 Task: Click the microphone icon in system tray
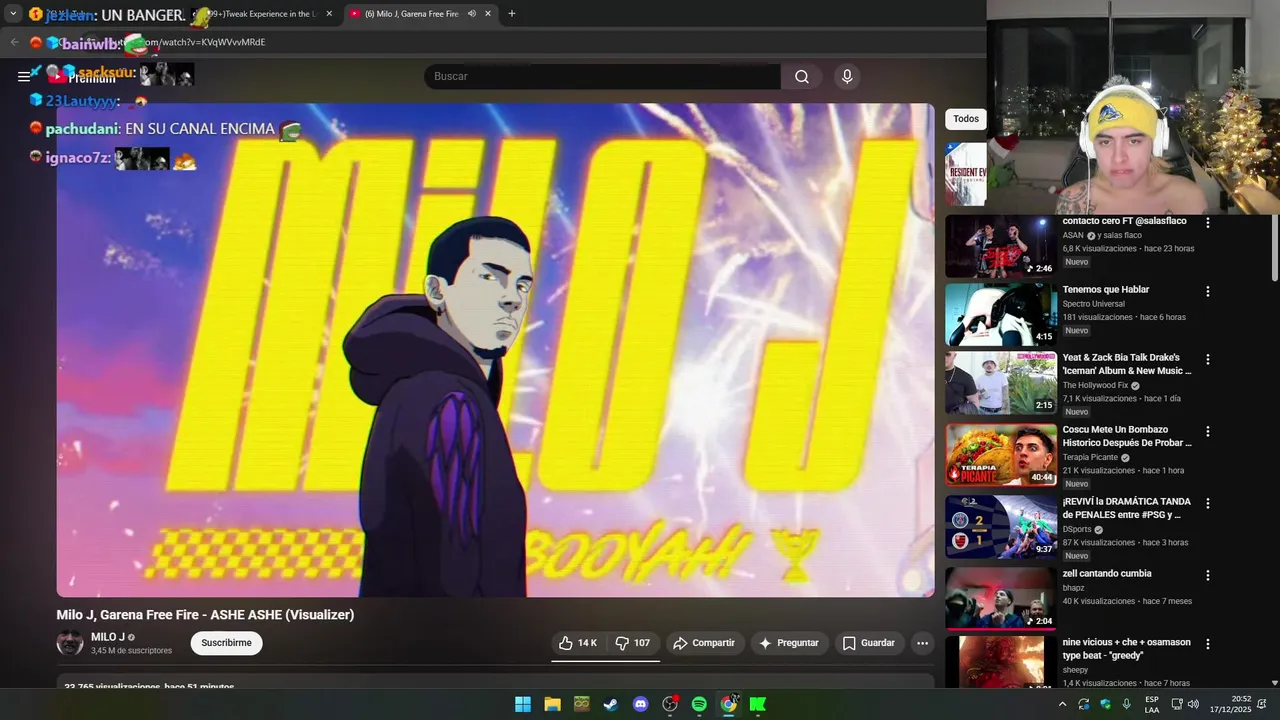pos(1127,704)
